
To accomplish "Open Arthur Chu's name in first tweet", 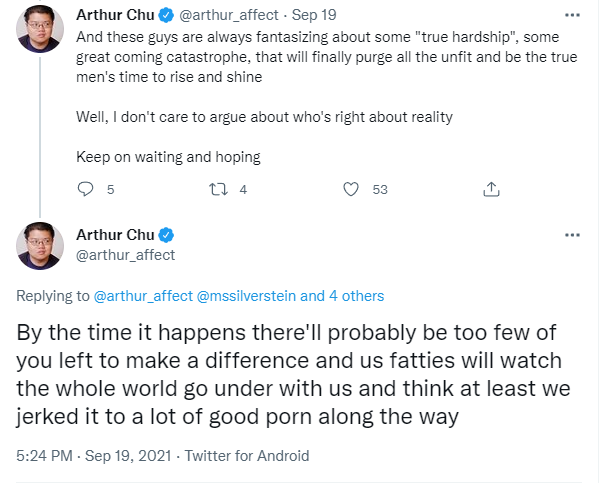I will point(115,15).
